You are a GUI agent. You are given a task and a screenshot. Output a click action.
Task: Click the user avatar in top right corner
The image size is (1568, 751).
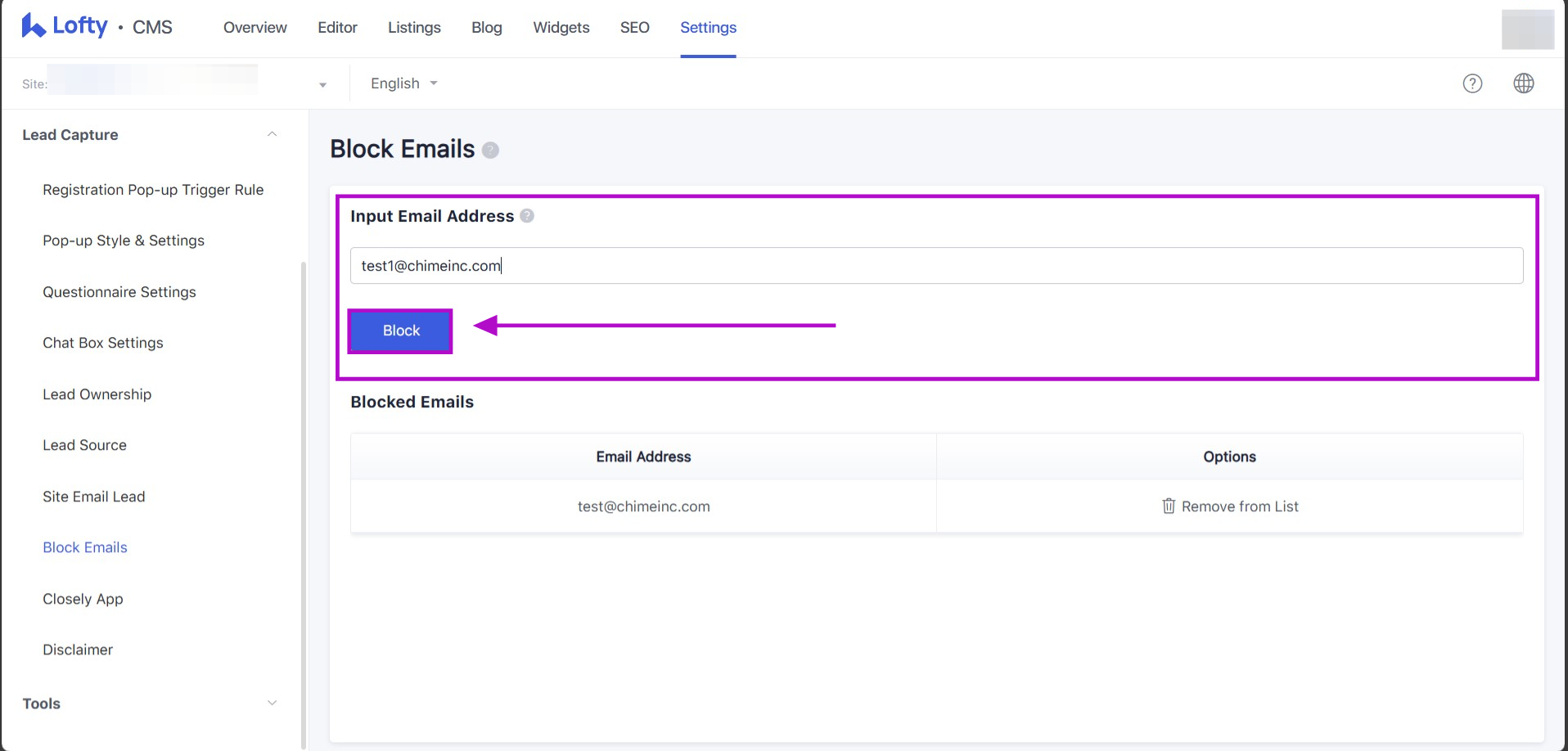(x=1527, y=29)
